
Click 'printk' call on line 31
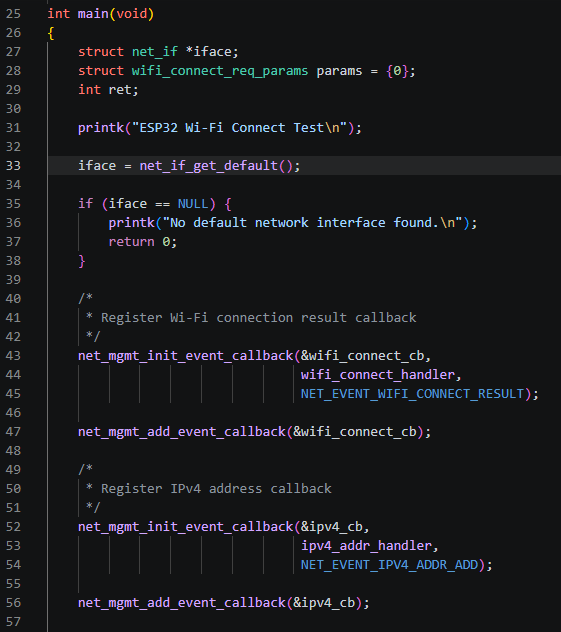(101, 128)
